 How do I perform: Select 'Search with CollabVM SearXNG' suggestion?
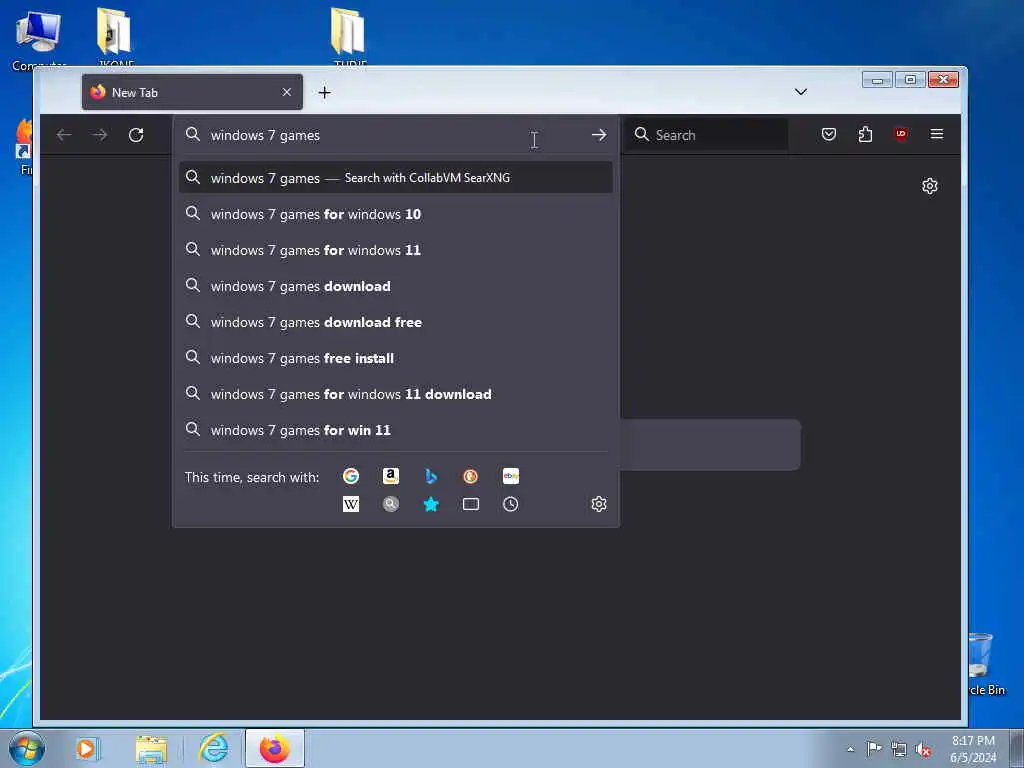396,178
